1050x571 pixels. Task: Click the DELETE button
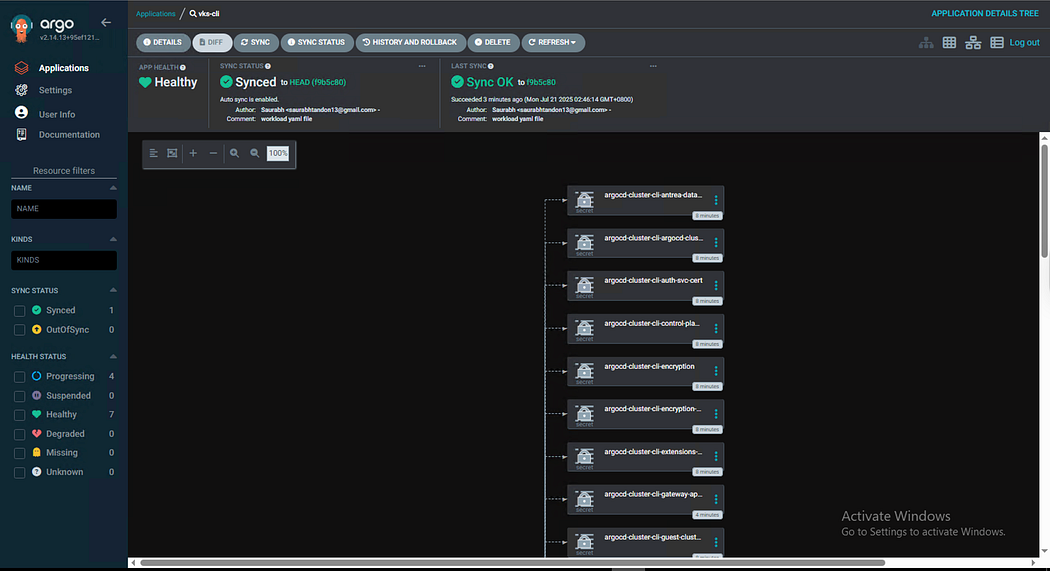(x=493, y=42)
